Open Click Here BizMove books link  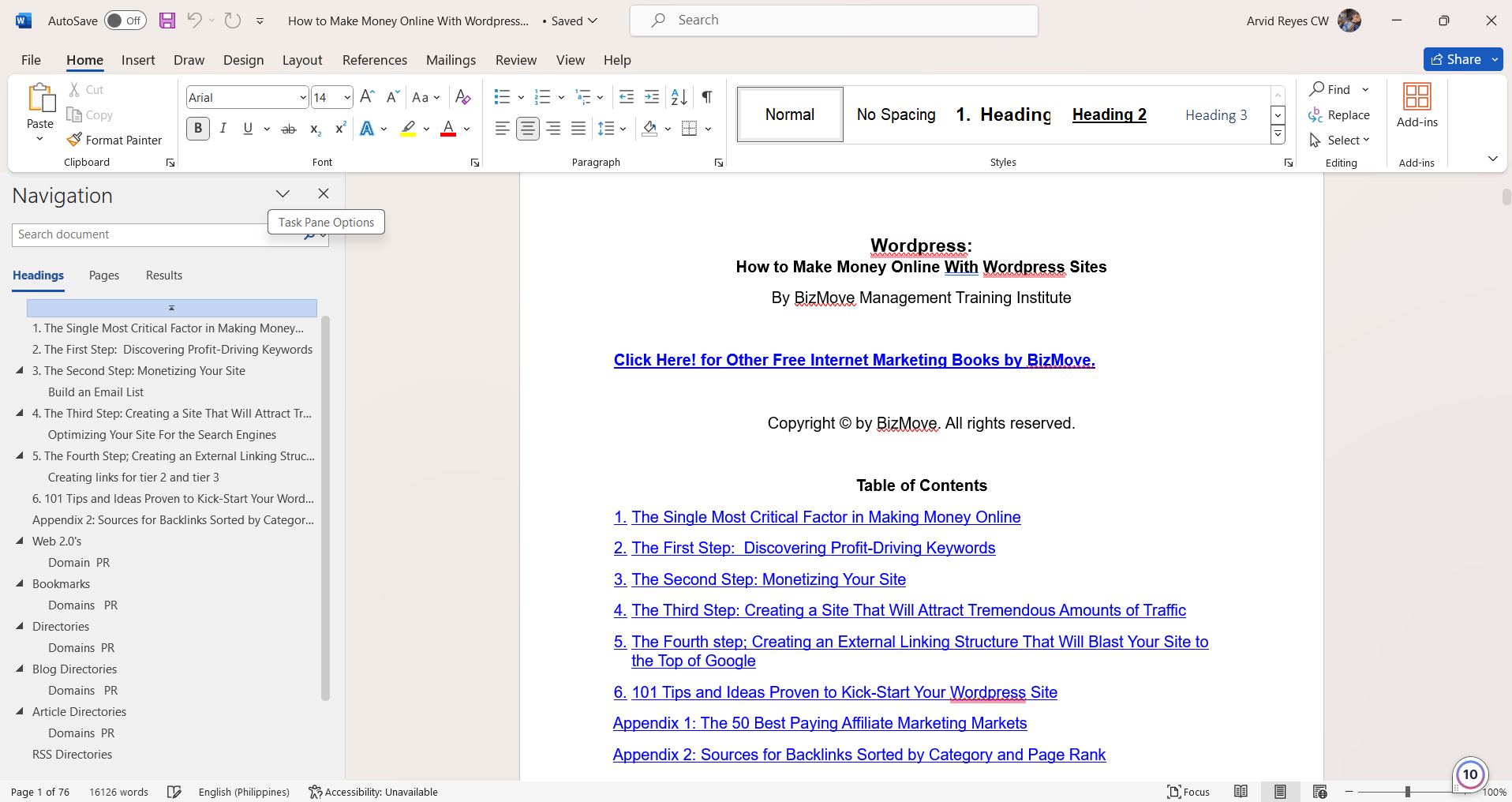pyautogui.click(x=855, y=361)
